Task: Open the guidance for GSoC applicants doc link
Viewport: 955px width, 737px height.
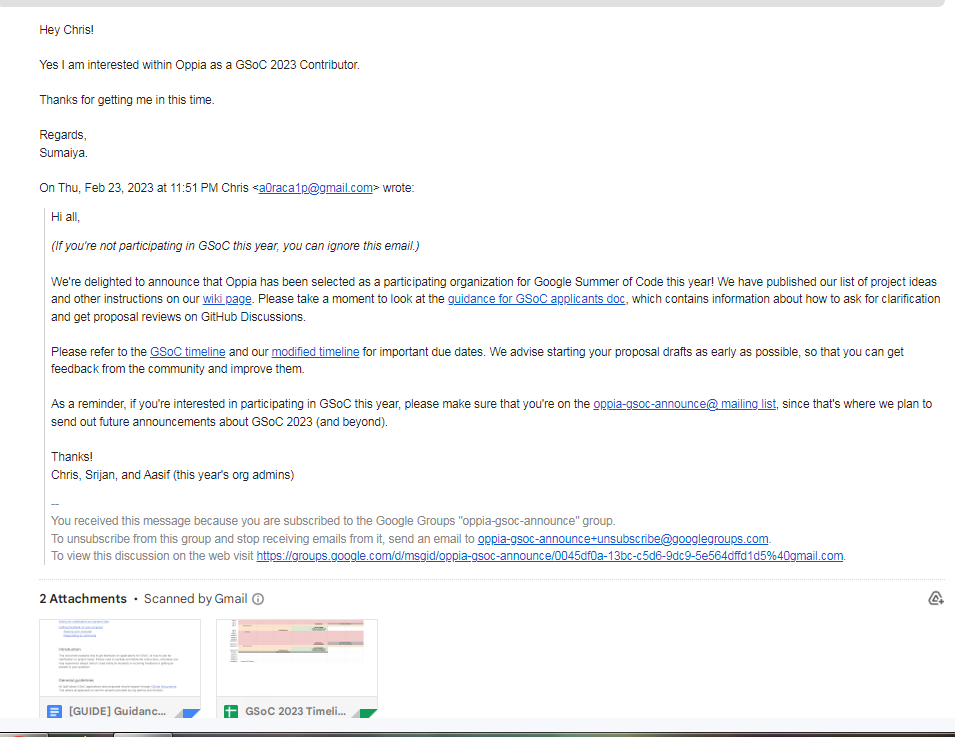Action: [x=537, y=298]
